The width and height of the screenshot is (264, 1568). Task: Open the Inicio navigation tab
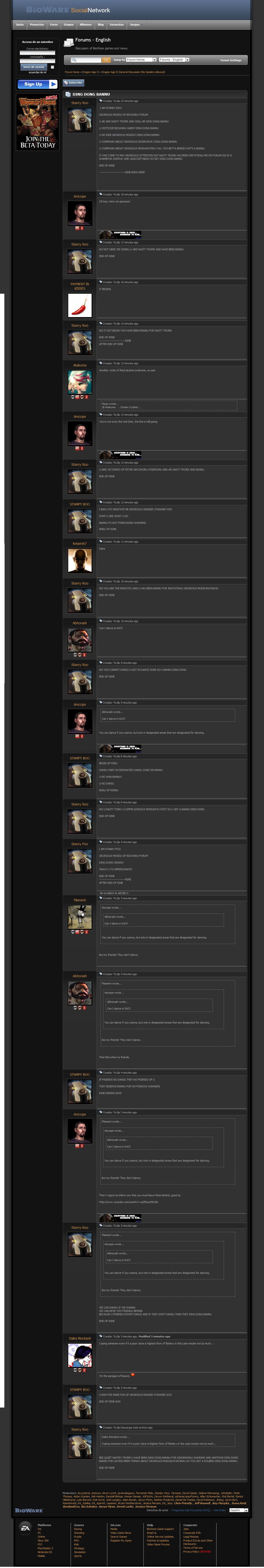(20, 25)
